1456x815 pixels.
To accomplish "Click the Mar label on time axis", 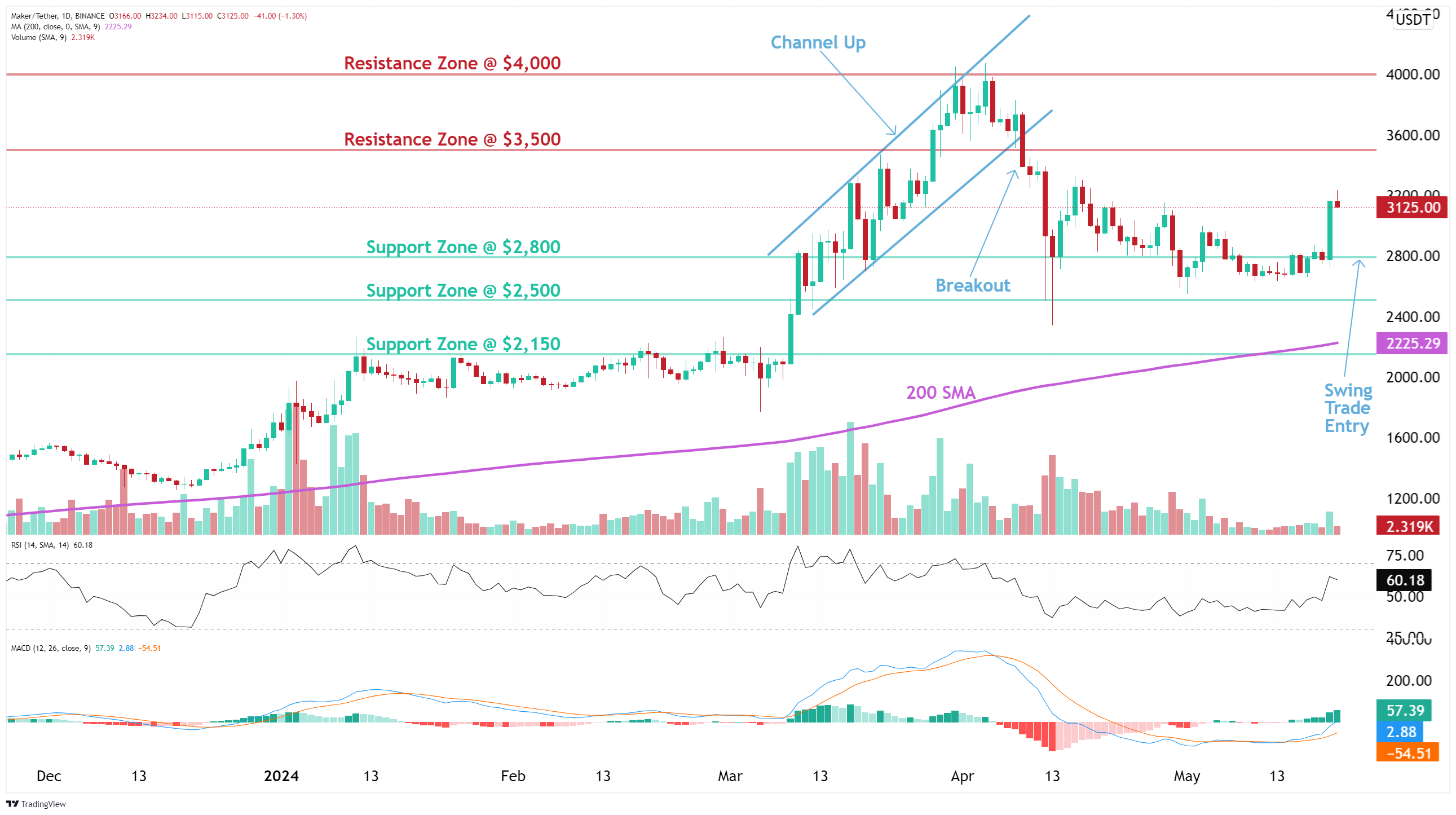I will [730, 776].
